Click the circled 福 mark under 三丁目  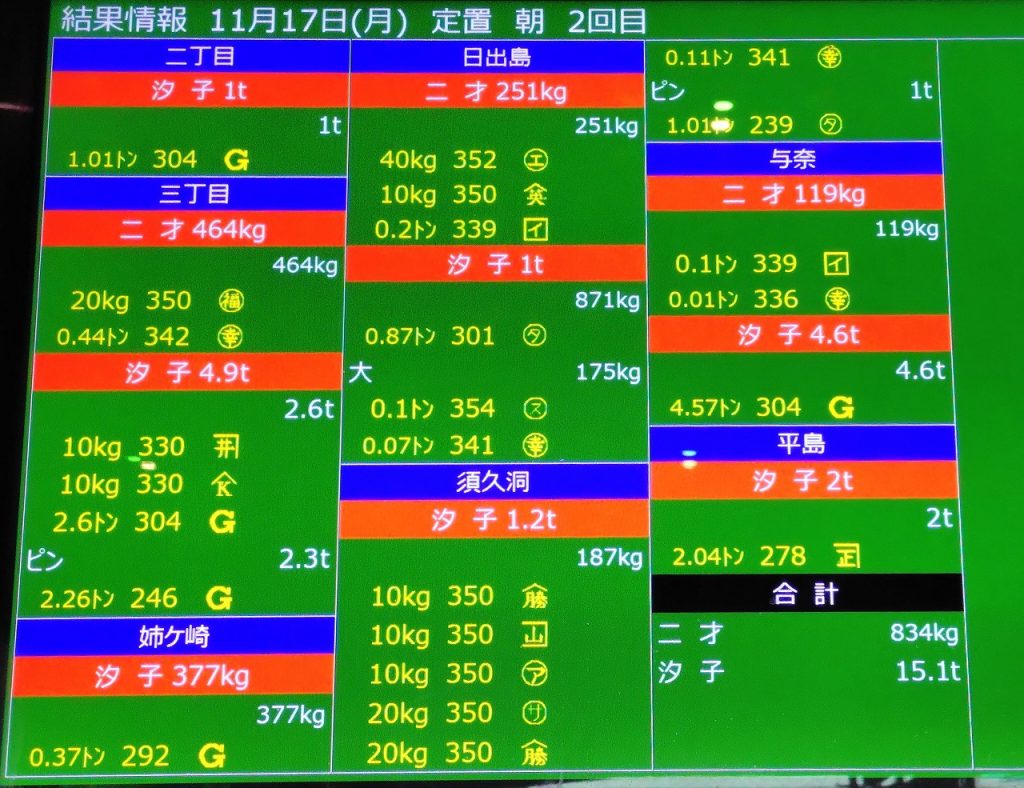(x=231, y=301)
